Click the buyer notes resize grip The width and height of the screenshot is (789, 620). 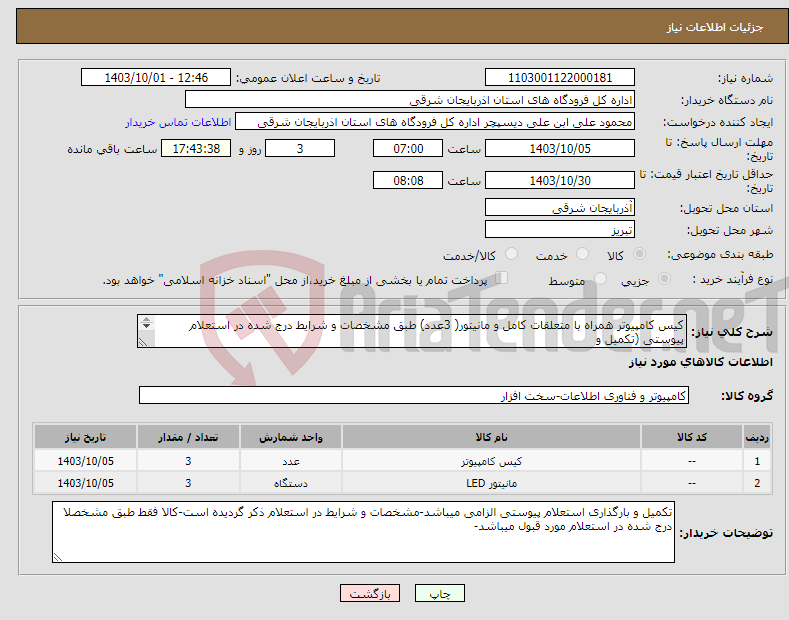[x=58, y=557]
